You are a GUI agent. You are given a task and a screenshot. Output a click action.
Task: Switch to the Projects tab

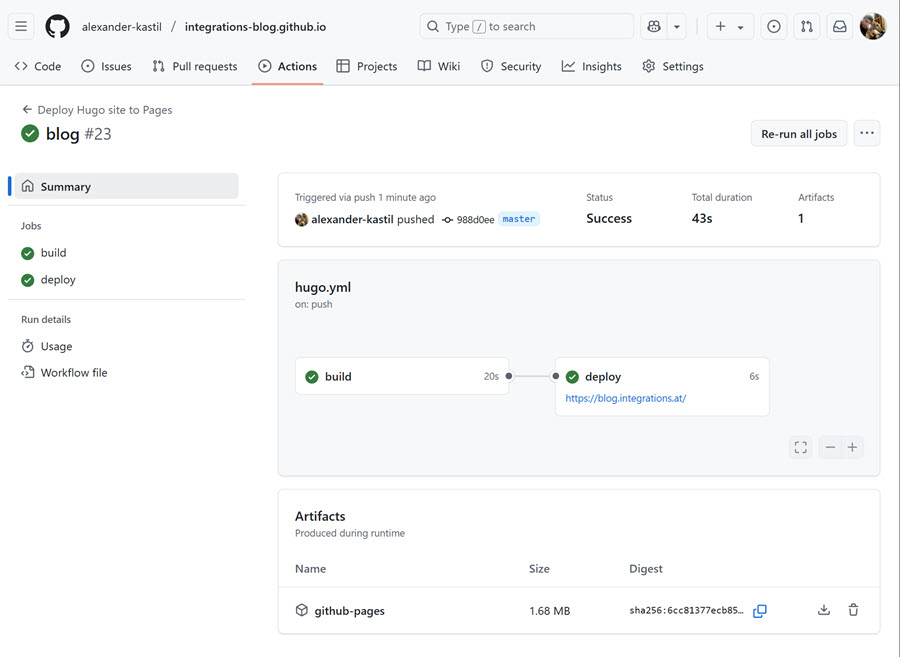coord(367,67)
